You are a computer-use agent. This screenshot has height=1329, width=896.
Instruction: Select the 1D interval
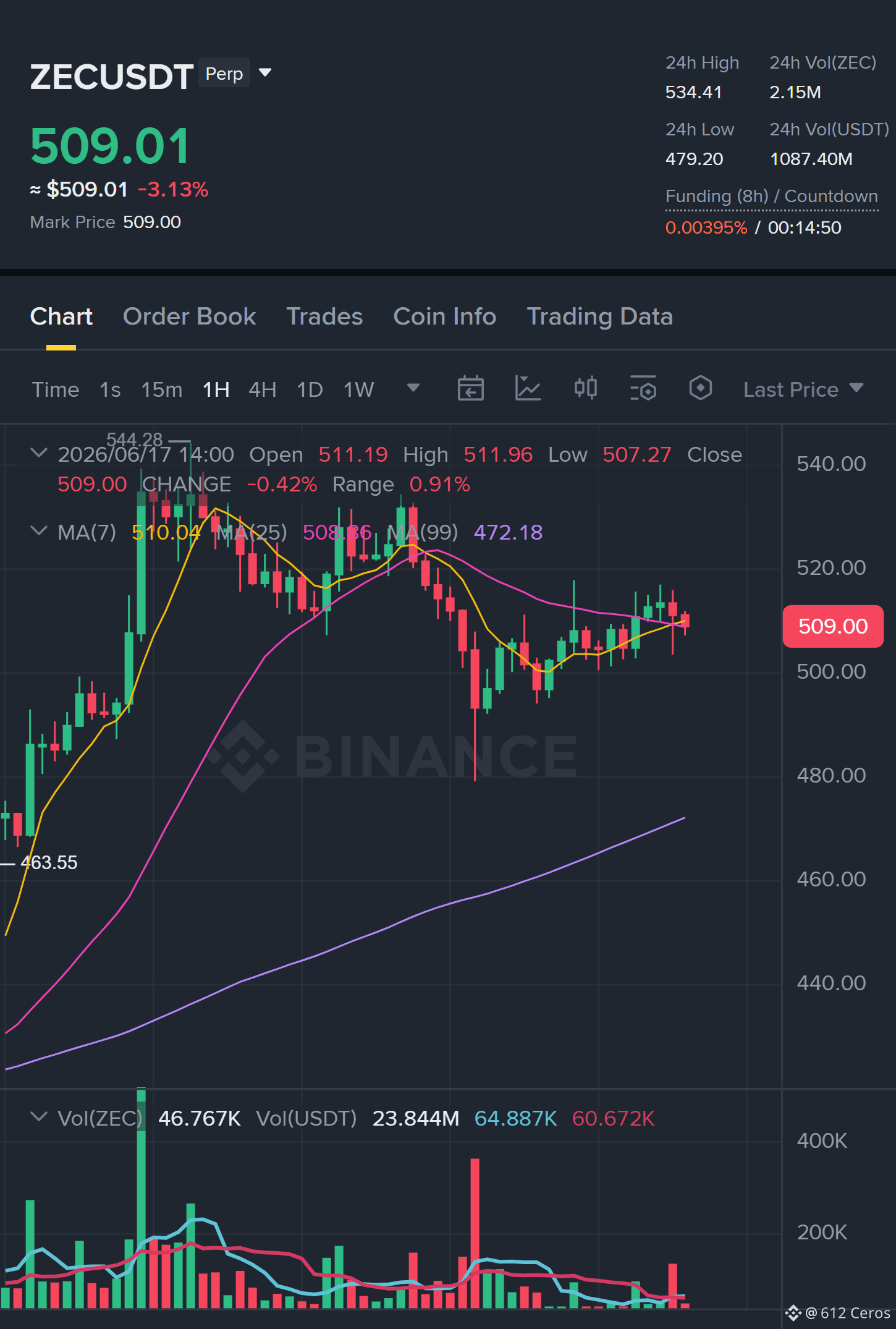click(310, 389)
